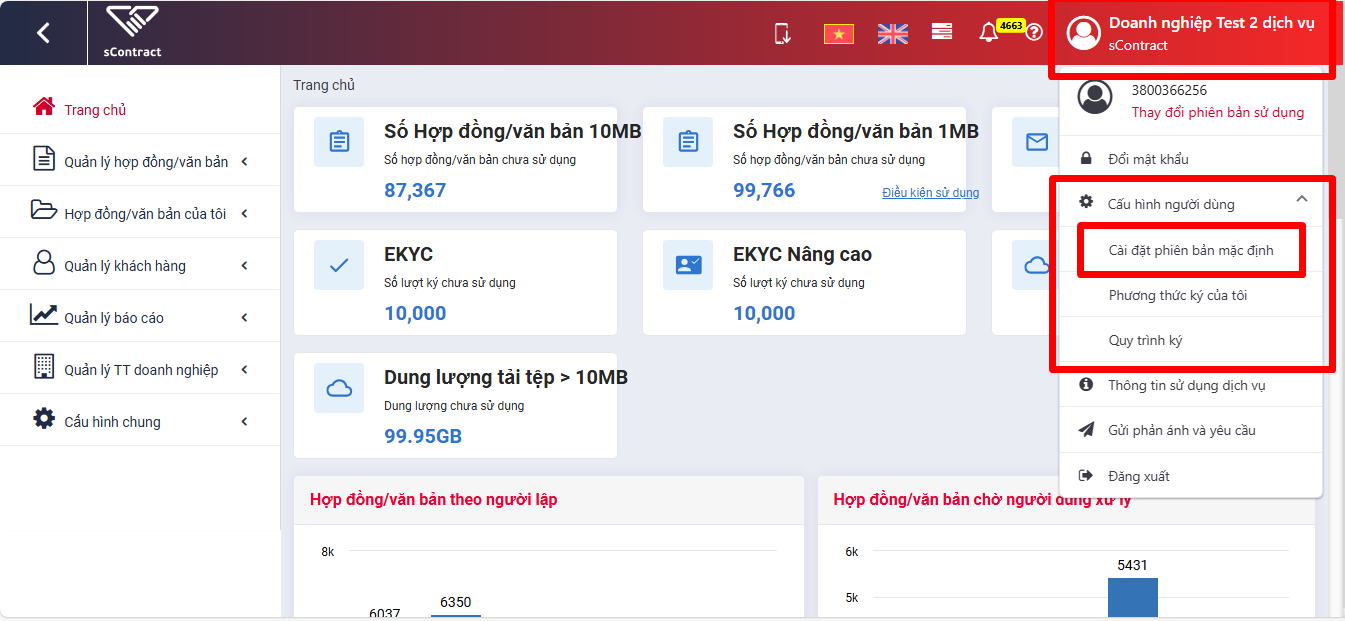This screenshot has width=1345, height=621.
Task: Switch language with Vietnamese flag
Action: 838,34
